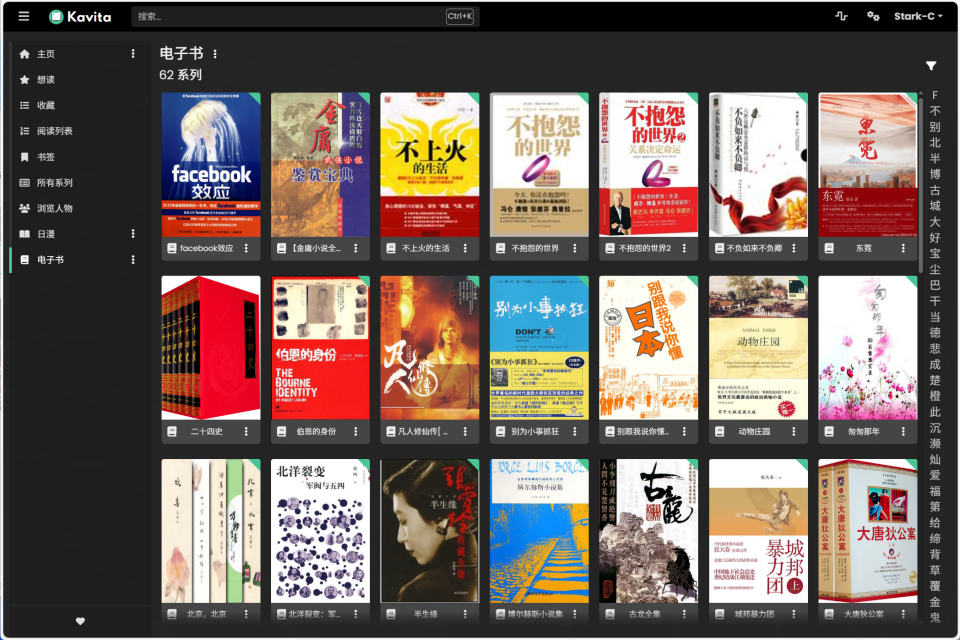Open 书签 bookmarks in sidebar
The height and width of the screenshot is (640, 960).
[x=46, y=157]
